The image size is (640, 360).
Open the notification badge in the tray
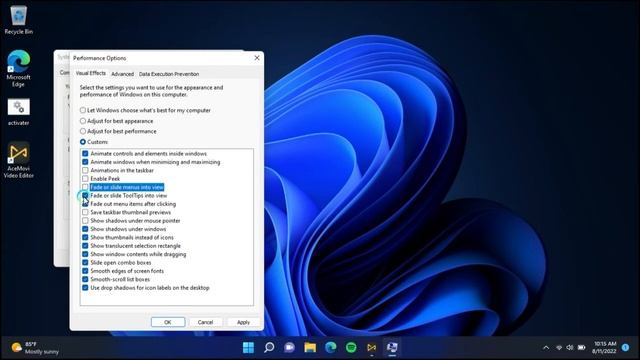625,348
